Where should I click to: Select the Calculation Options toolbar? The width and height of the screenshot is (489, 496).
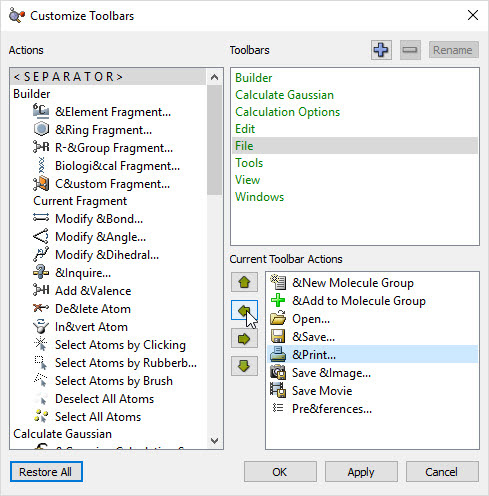coord(355,112)
